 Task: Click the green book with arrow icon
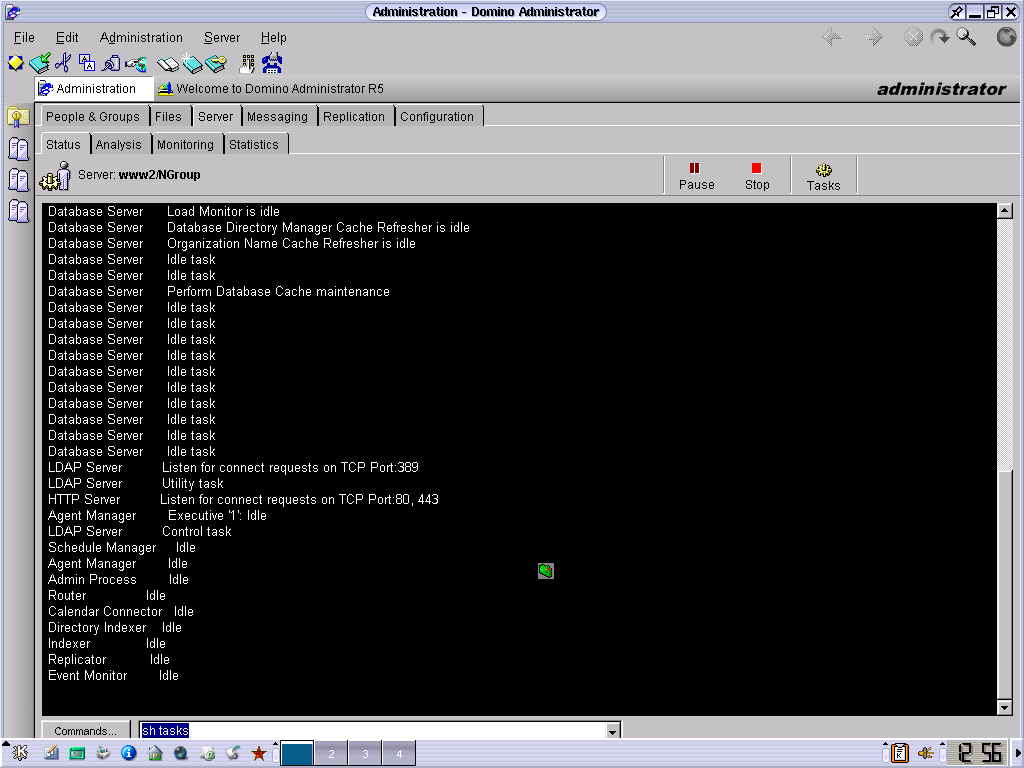(39, 63)
